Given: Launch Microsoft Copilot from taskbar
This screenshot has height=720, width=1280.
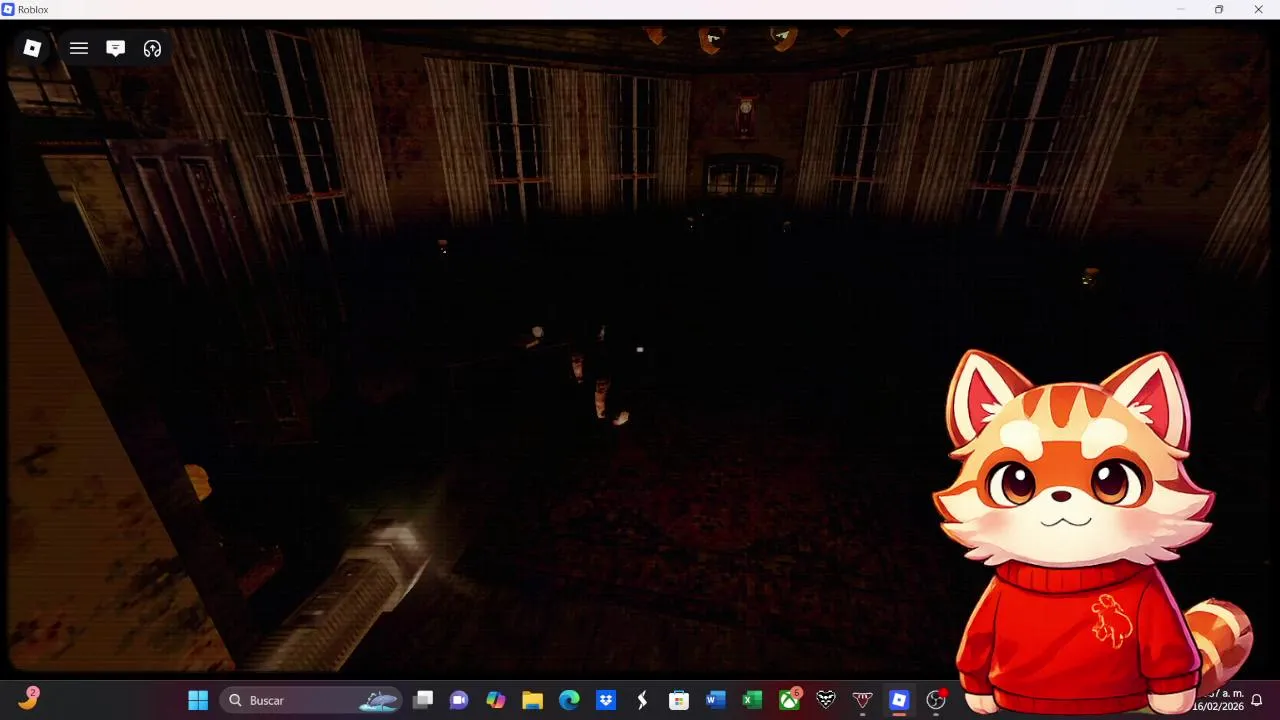Looking at the screenshot, I should click(496, 700).
